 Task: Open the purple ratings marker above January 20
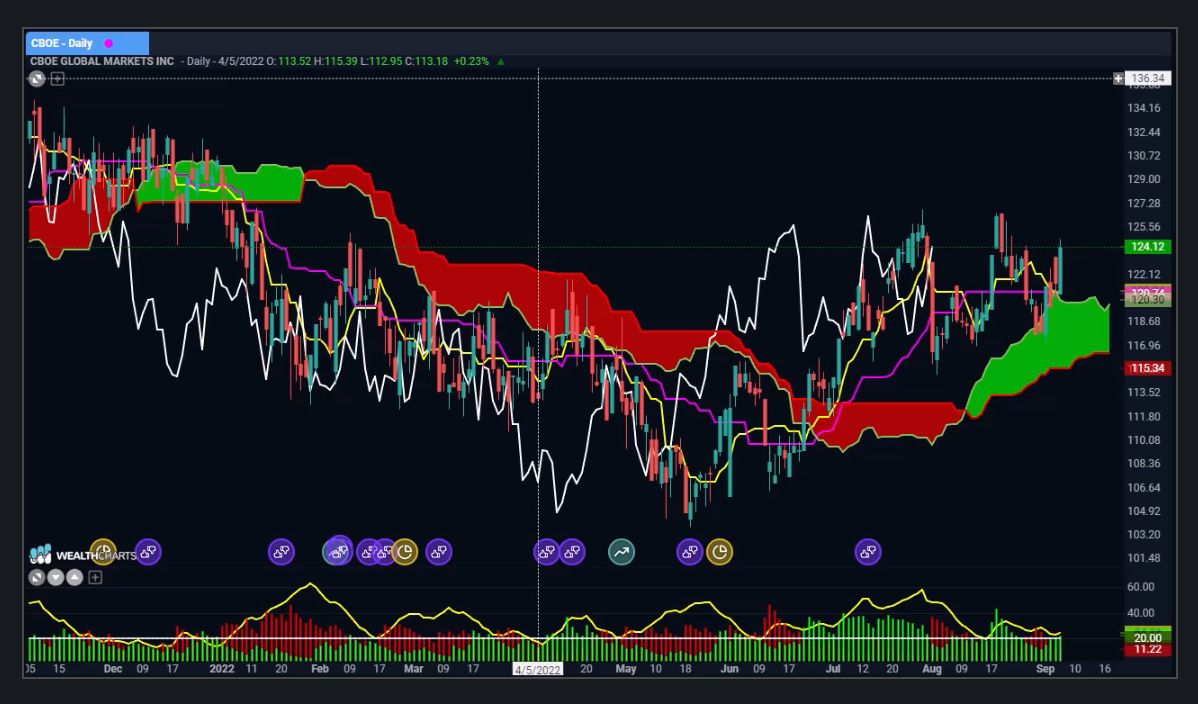(281, 551)
